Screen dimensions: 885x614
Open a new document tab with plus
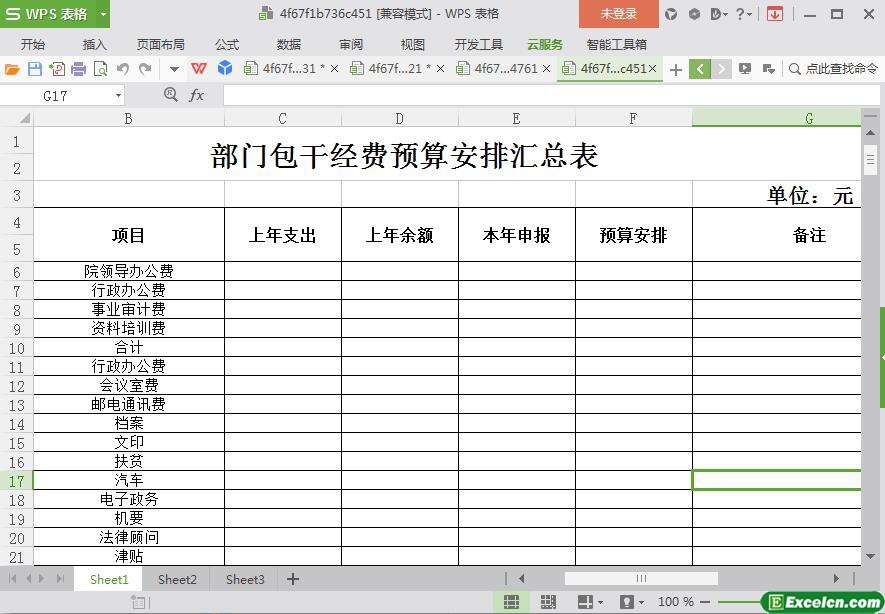pyautogui.click(x=676, y=69)
